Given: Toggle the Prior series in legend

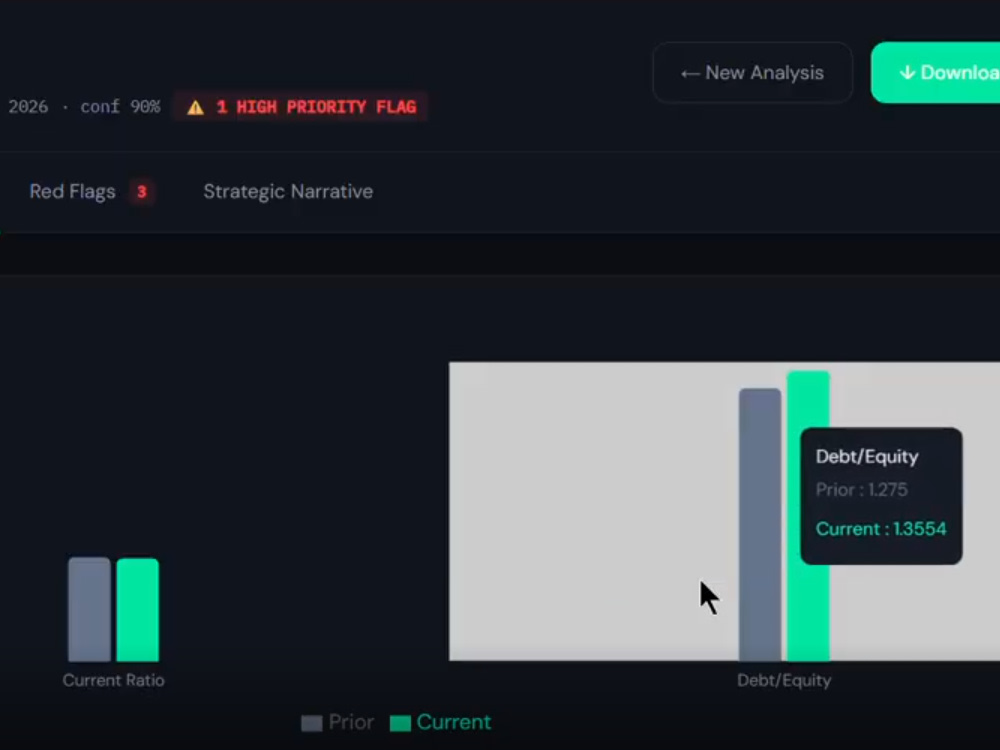Looking at the screenshot, I should click(337, 723).
